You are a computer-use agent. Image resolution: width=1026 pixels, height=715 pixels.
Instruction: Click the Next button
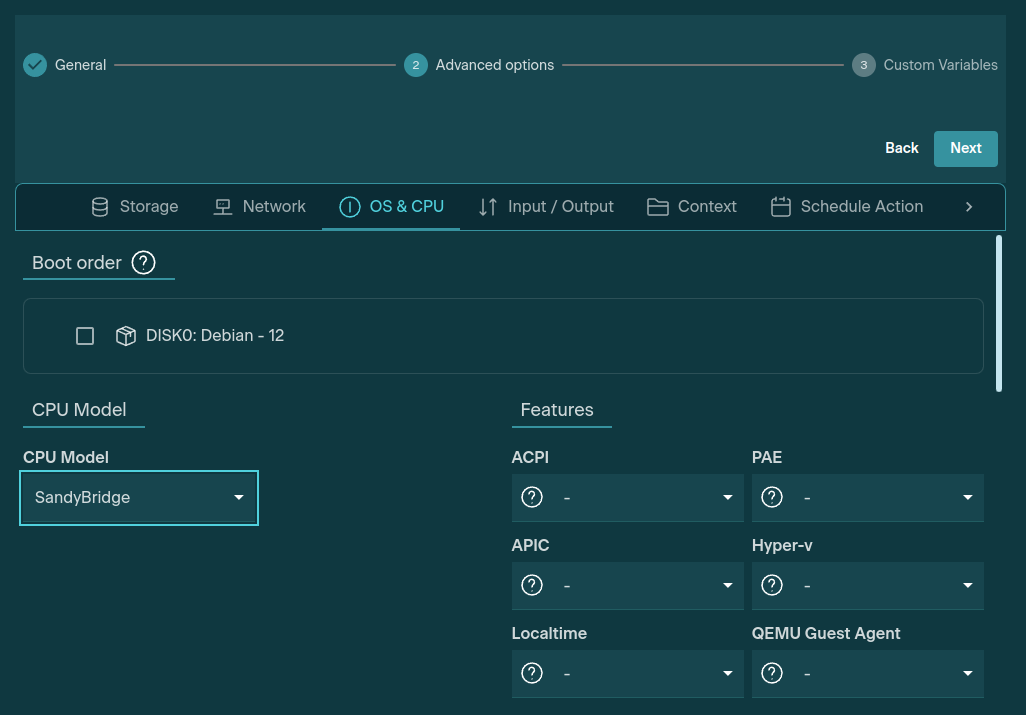[x=965, y=148]
